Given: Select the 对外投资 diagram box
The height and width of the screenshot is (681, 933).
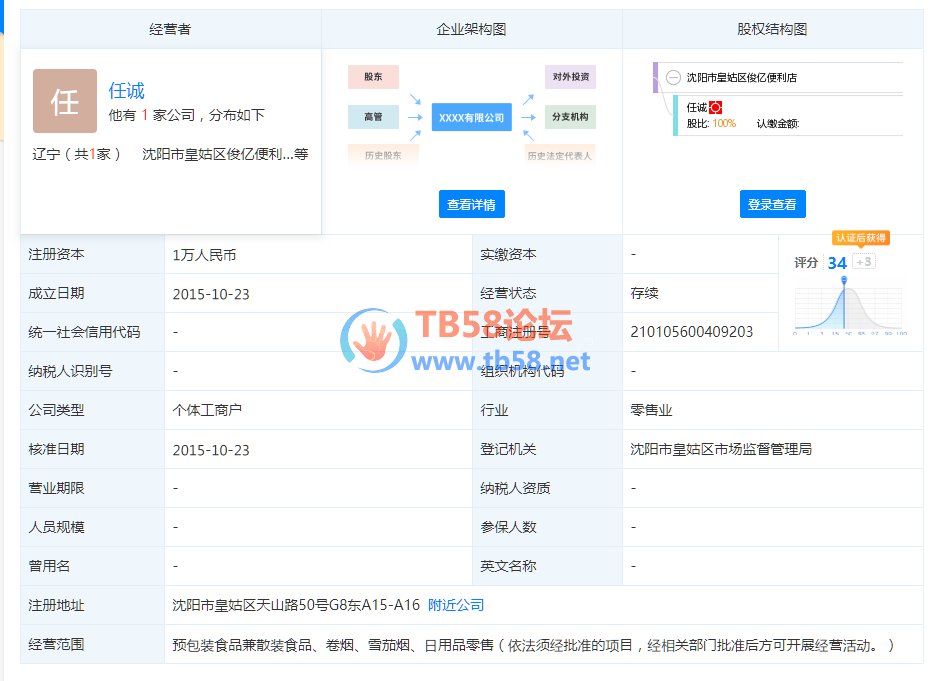Looking at the screenshot, I should 570,77.
